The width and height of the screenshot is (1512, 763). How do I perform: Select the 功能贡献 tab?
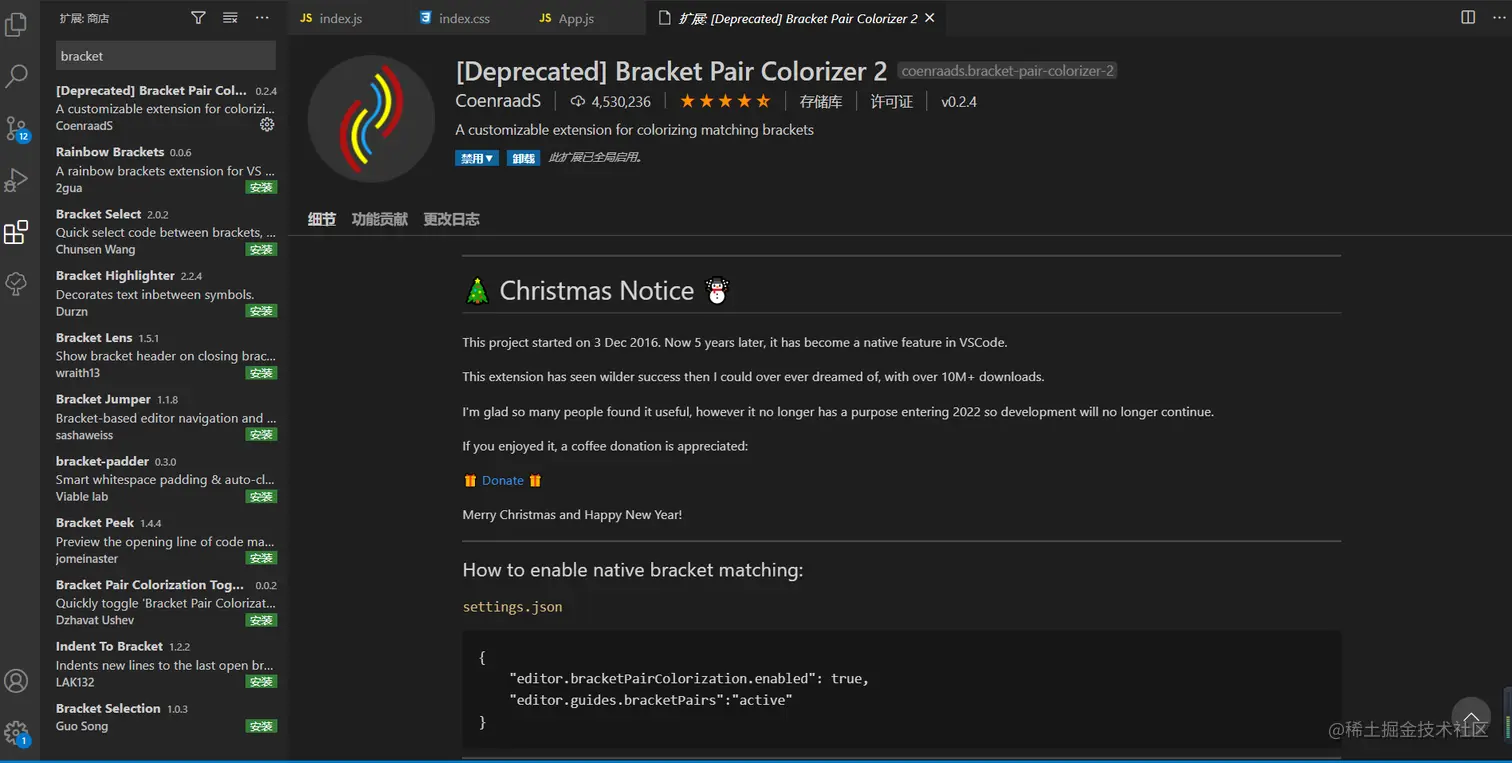pyautogui.click(x=380, y=219)
